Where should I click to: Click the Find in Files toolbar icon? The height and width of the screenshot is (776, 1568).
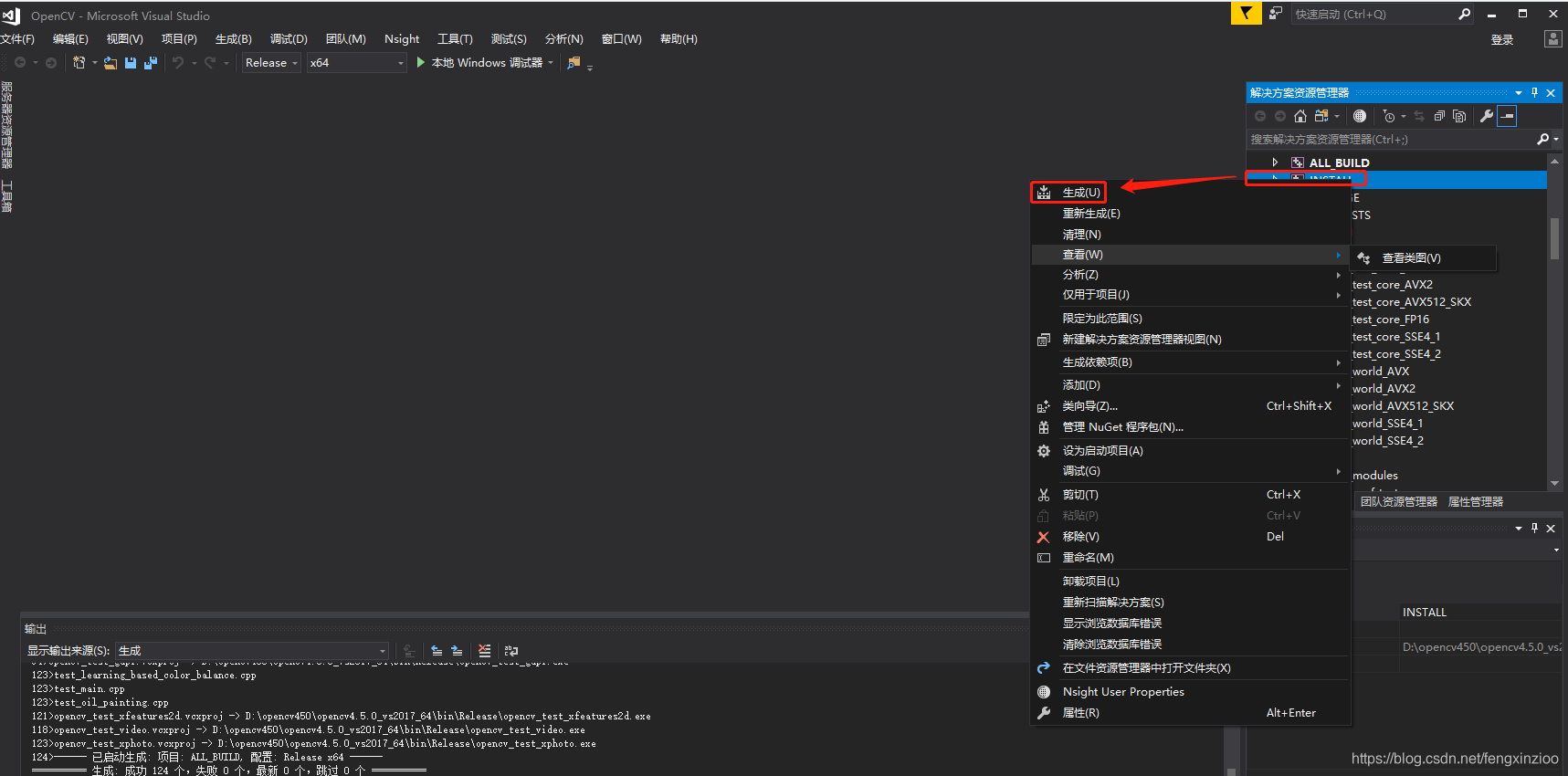click(574, 63)
